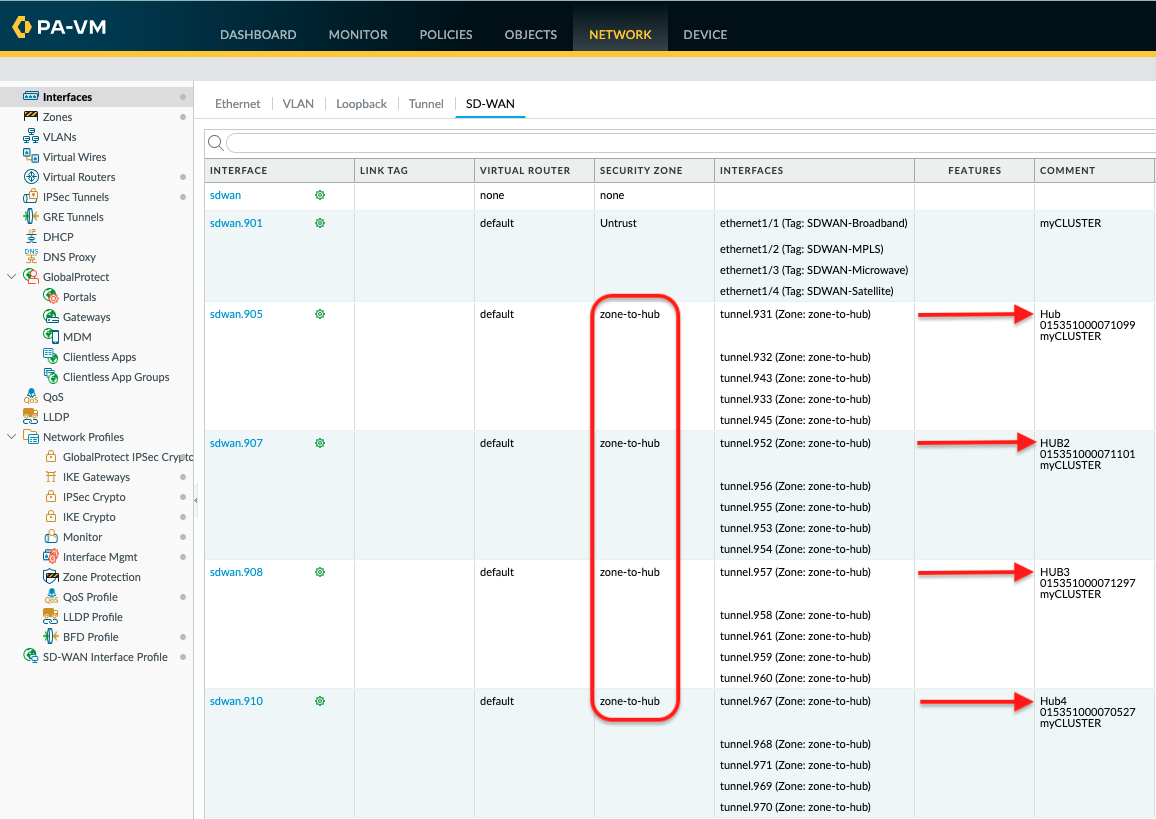Collapse the GlobalProtect tree node

(12, 277)
